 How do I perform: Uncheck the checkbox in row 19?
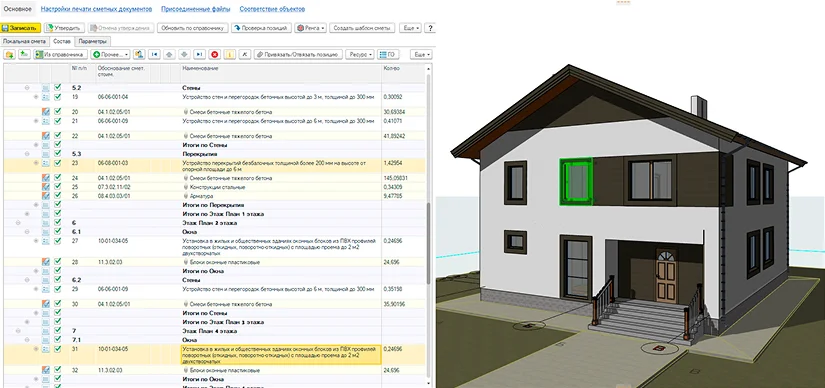[58, 97]
